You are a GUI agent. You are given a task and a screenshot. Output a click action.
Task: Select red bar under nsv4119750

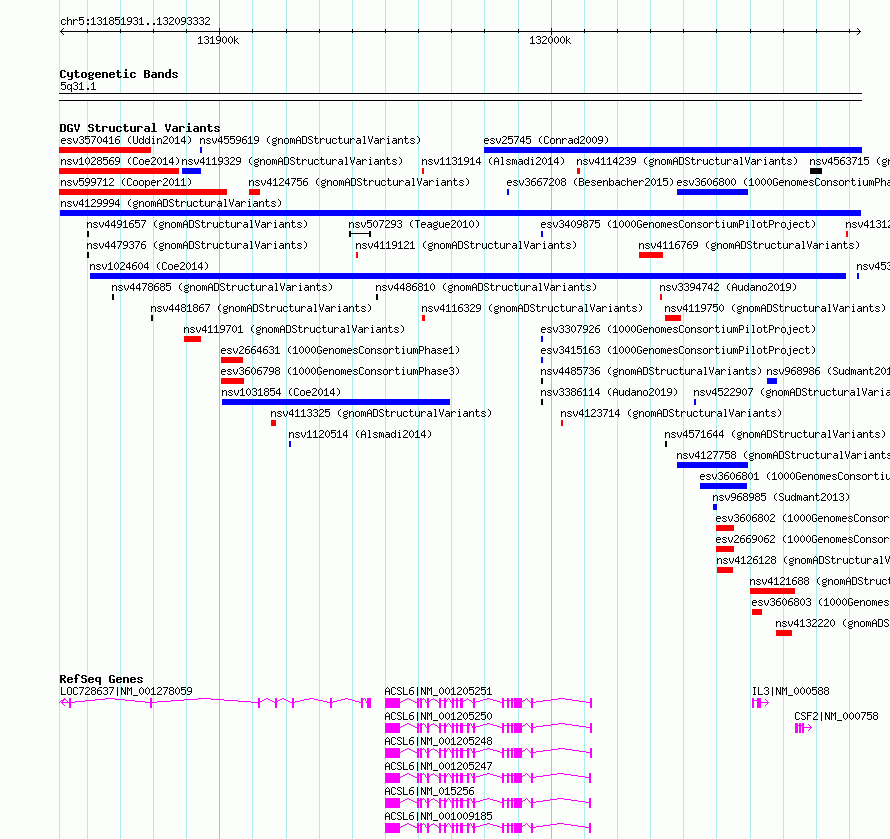tap(673, 318)
